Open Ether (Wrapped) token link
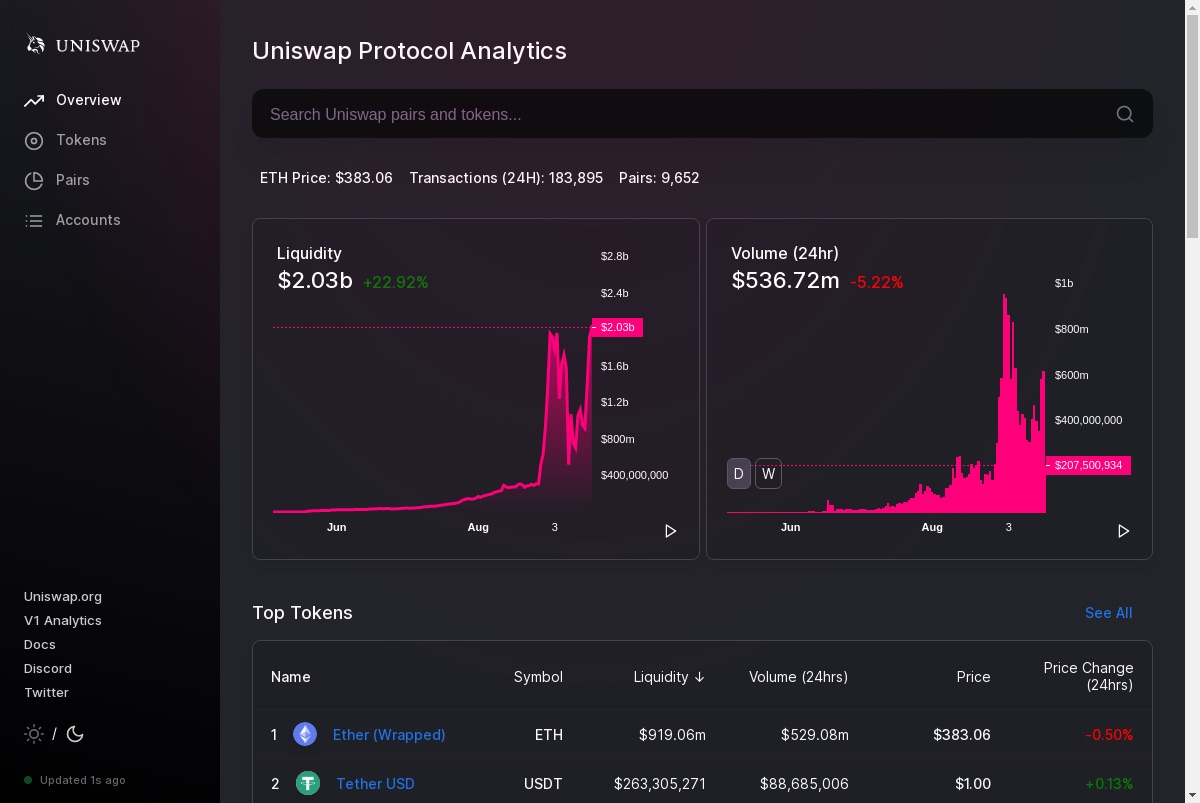 389,735
